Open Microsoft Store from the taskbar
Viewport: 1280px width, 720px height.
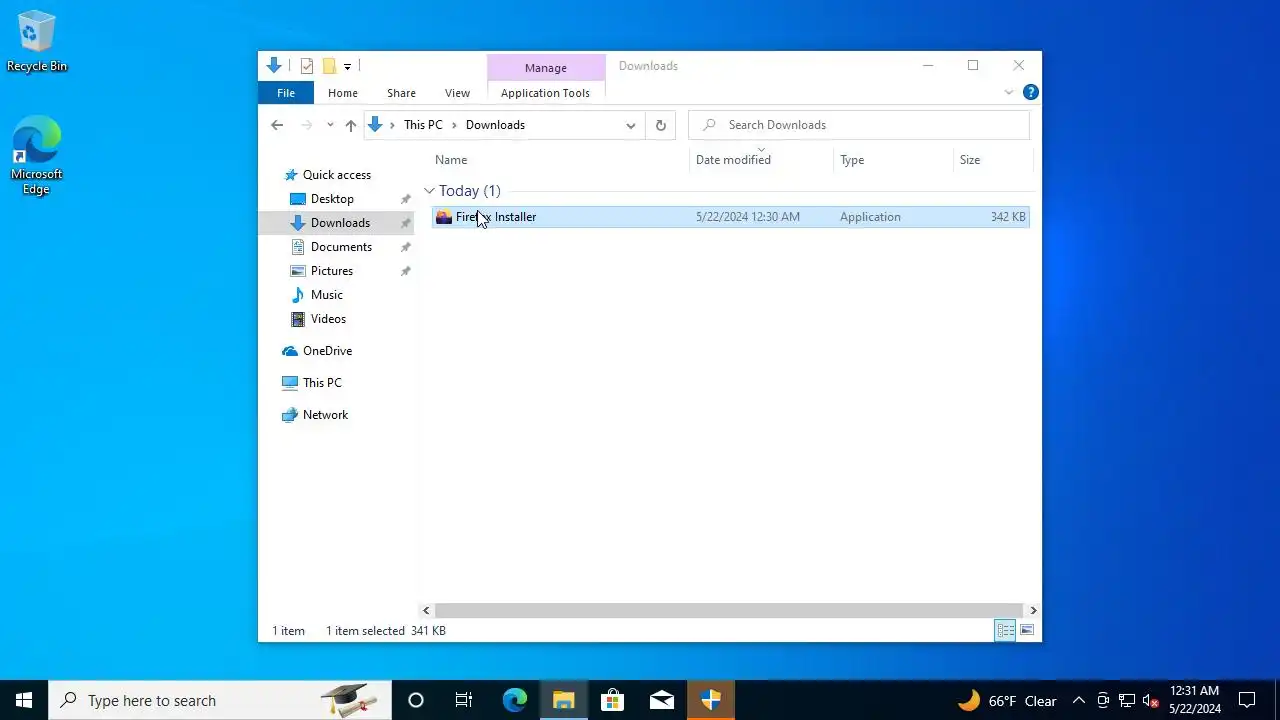(612, 700)
